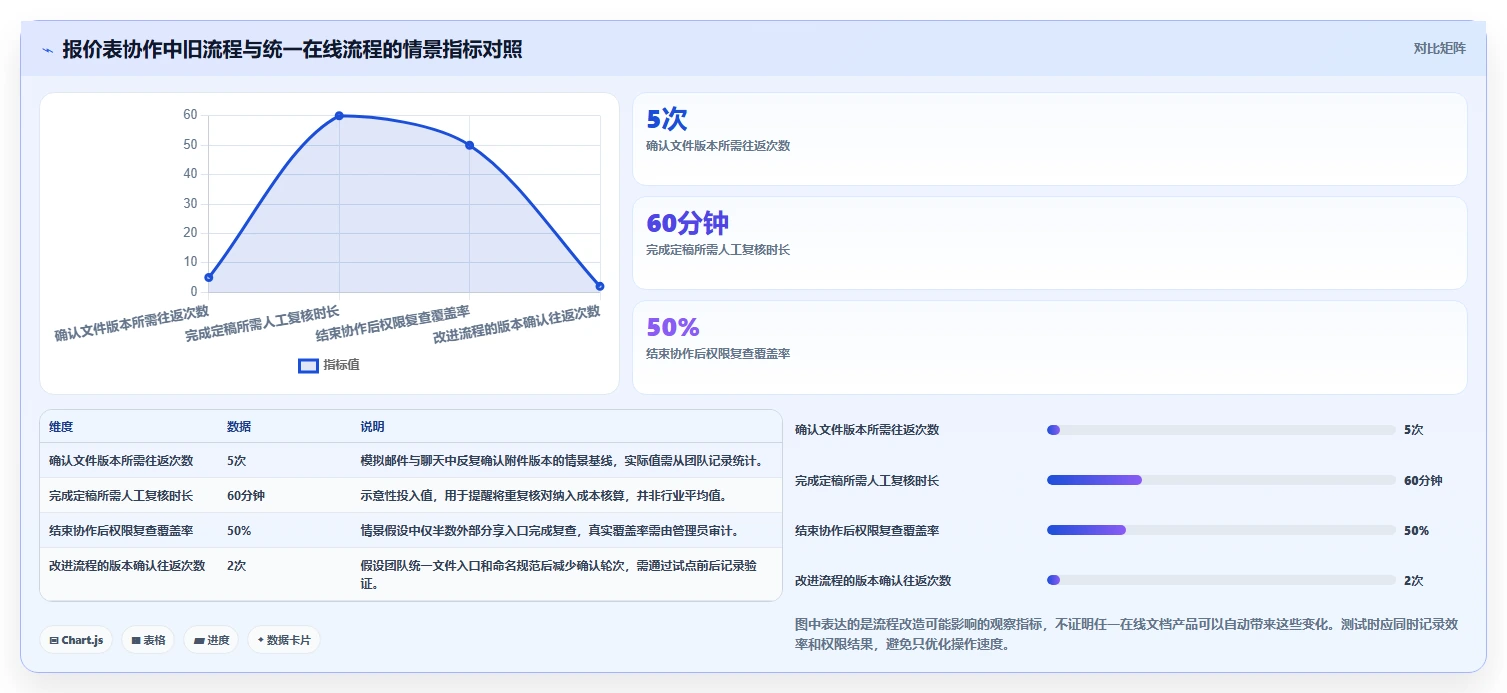This screenshot has height=693, width=1507.
Task: Click table cell 结束协作后权限复查覆盖率
Action: 121,530
